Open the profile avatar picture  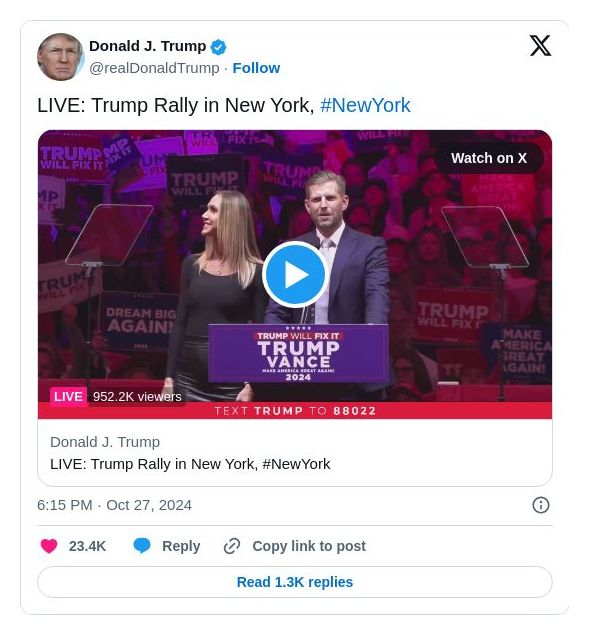coord(60,57)
